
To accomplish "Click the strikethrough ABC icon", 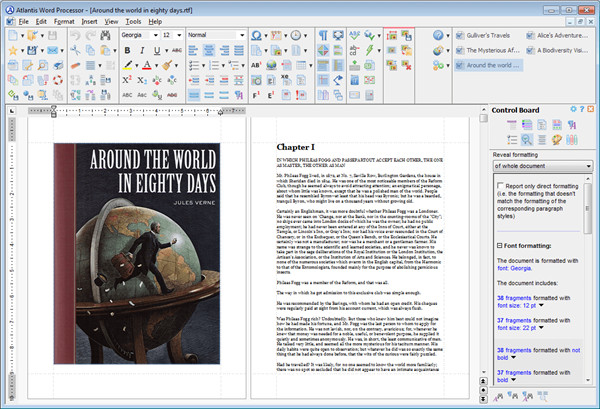I will (176, 50).
